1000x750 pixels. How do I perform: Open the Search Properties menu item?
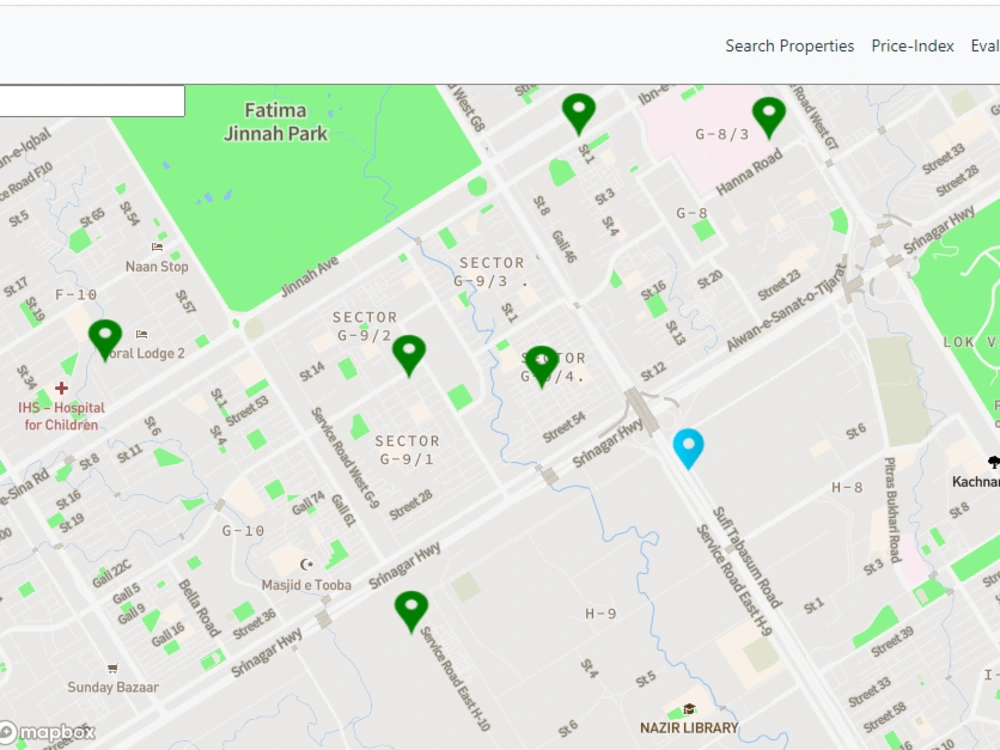click(789, 46)
